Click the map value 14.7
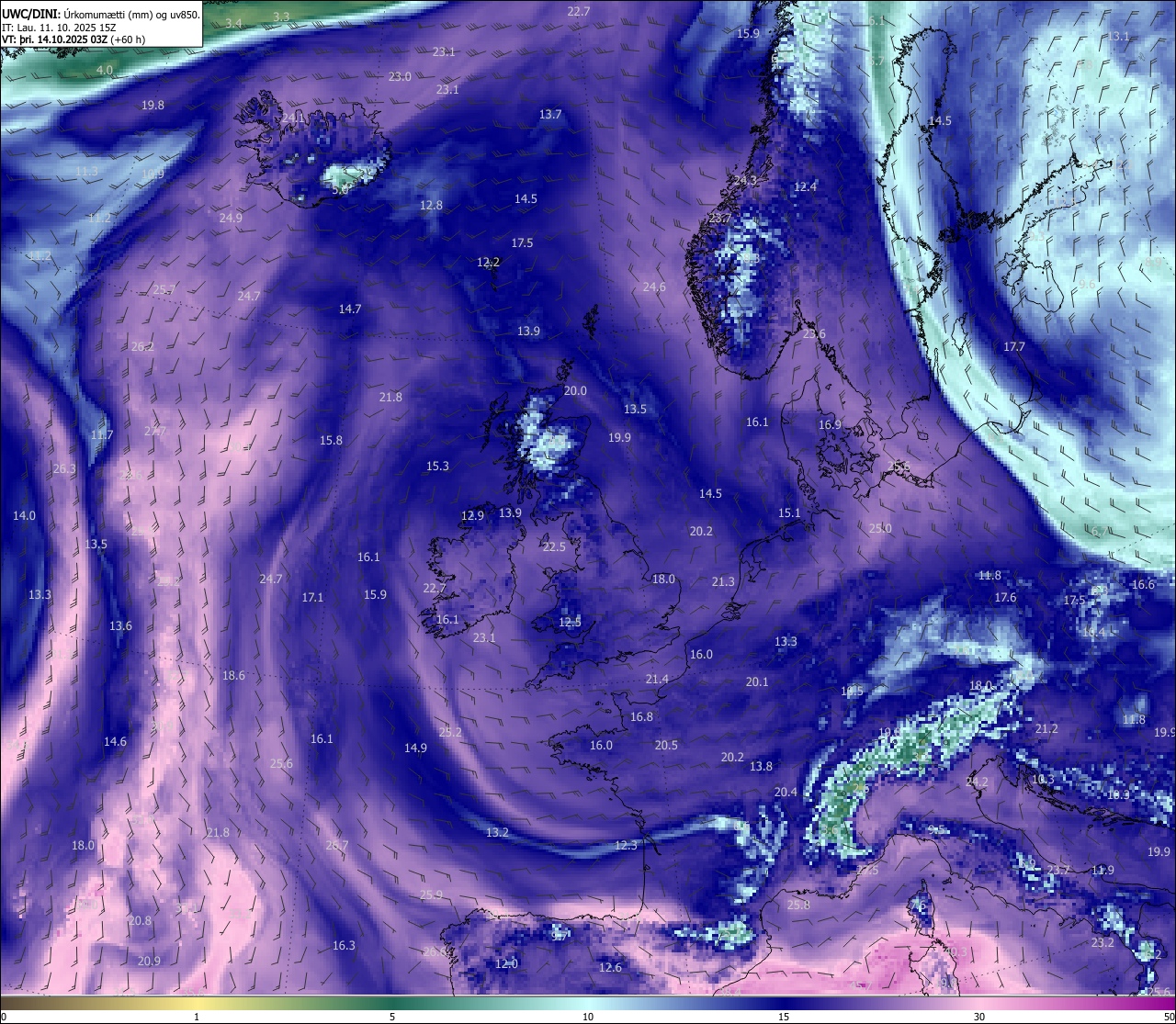This screenshot has width=1176, height=1024. click(349, 309)
